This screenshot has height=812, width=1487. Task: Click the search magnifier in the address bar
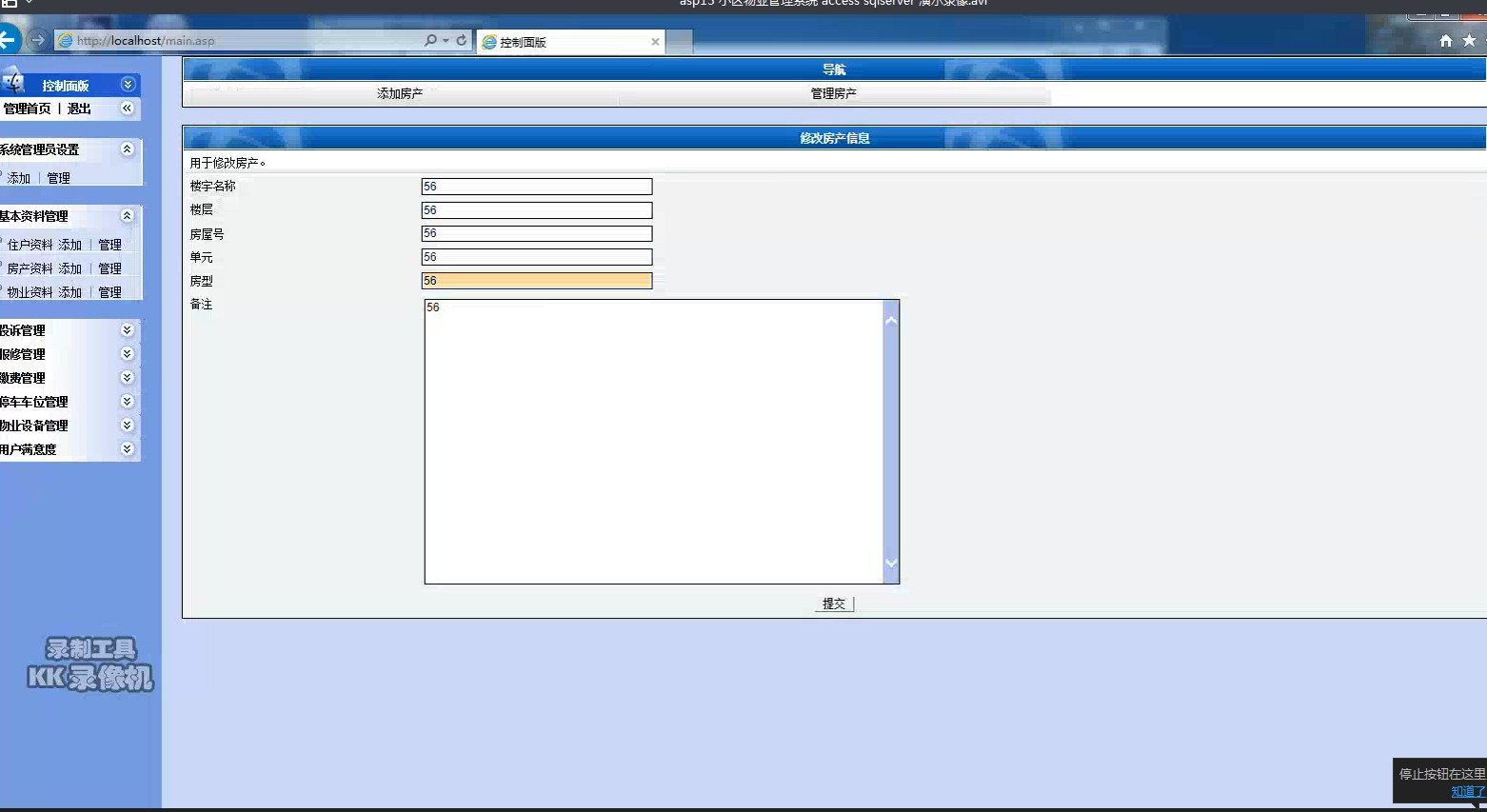(431, 40)
